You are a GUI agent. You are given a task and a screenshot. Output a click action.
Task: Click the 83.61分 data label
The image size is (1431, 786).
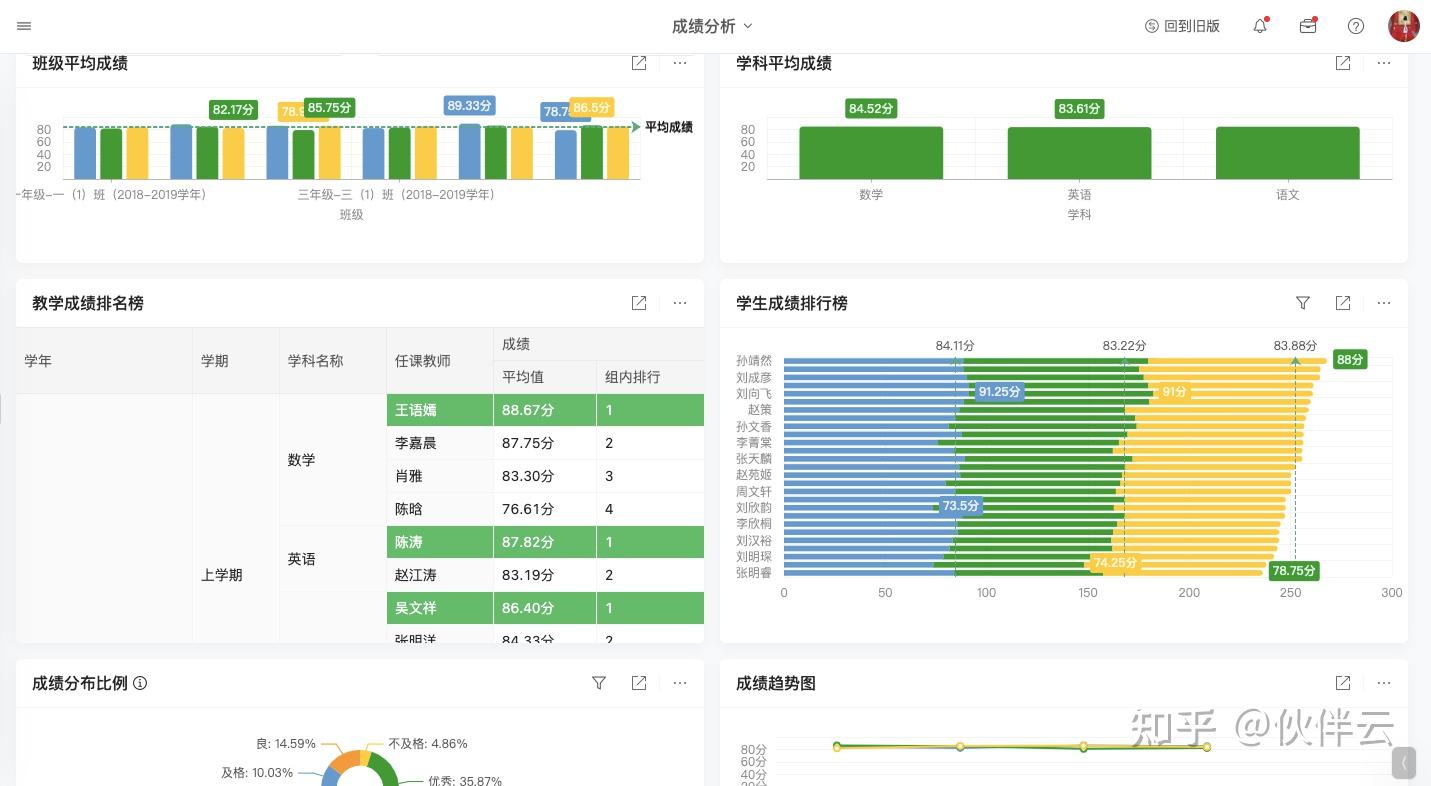(1079, 108)
